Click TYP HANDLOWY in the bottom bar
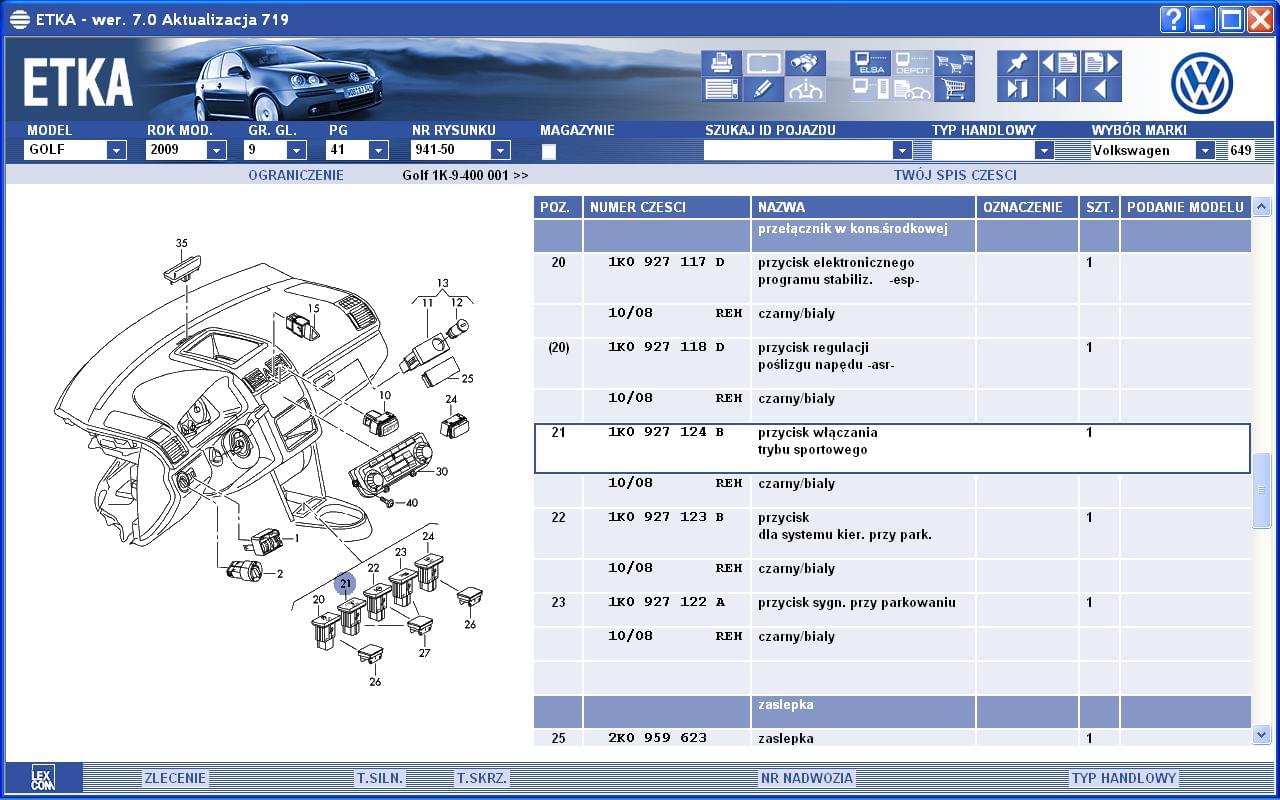The width and height of the screenshot is (1280, 800). 1124,778
